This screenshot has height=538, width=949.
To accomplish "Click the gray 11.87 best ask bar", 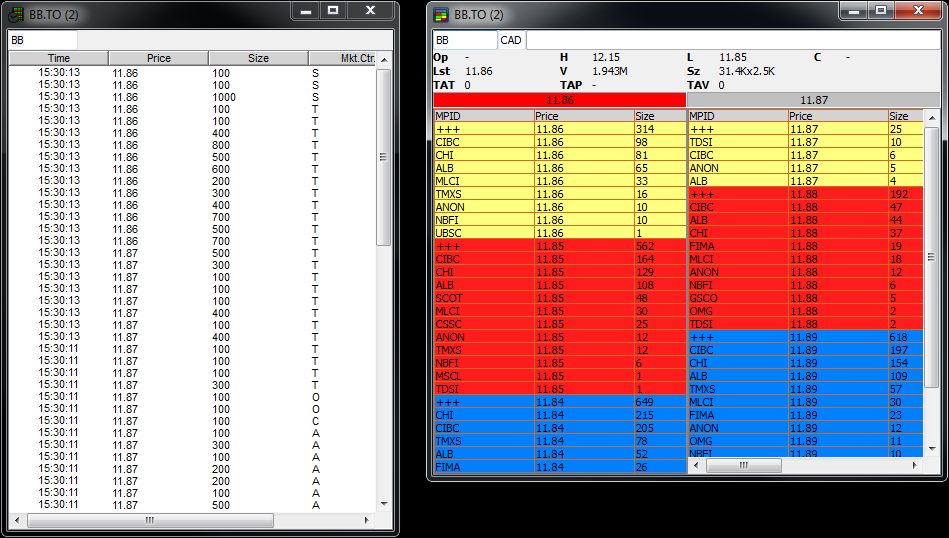I will tap(813, 100).
